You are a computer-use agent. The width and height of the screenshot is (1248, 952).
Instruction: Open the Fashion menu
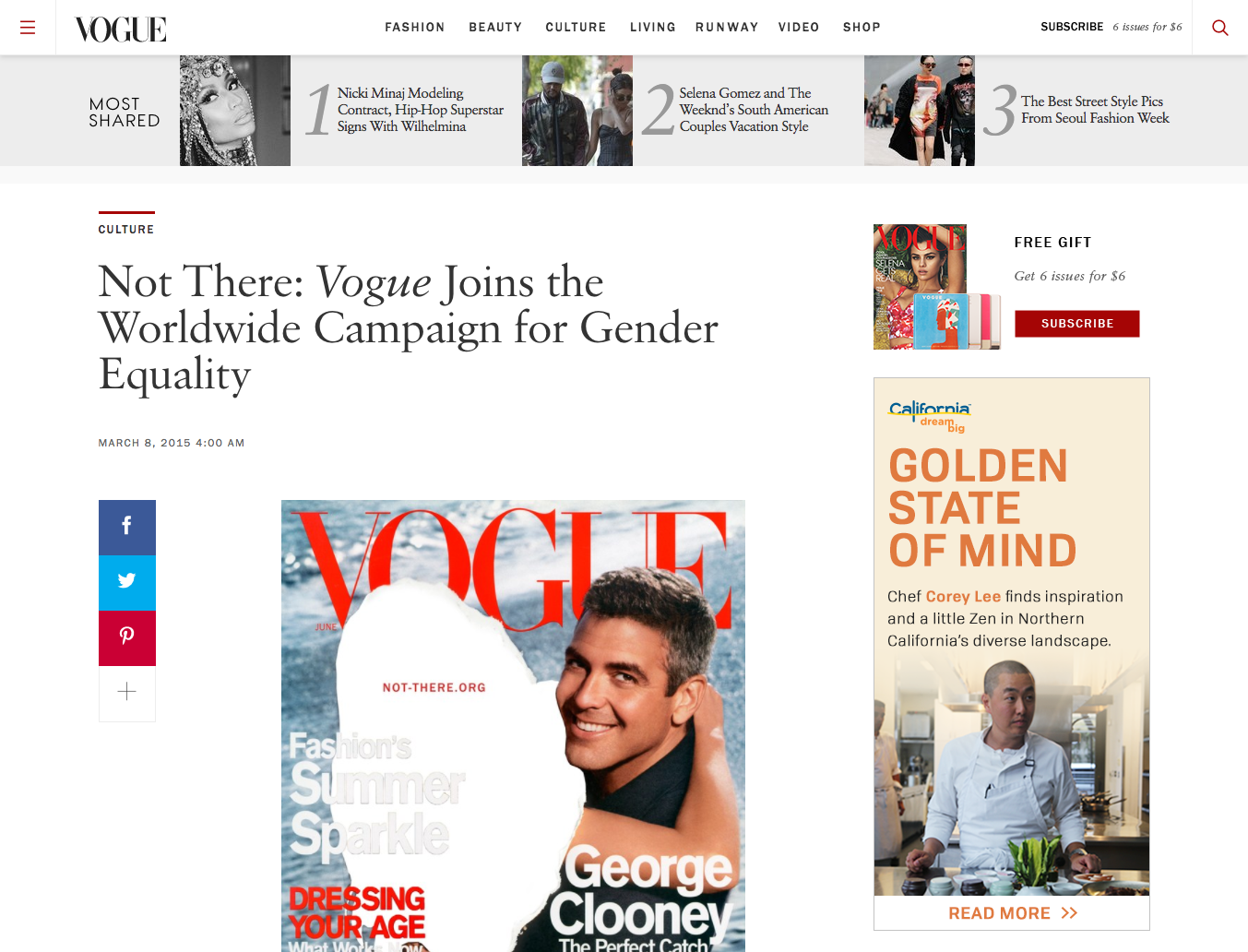415,28
